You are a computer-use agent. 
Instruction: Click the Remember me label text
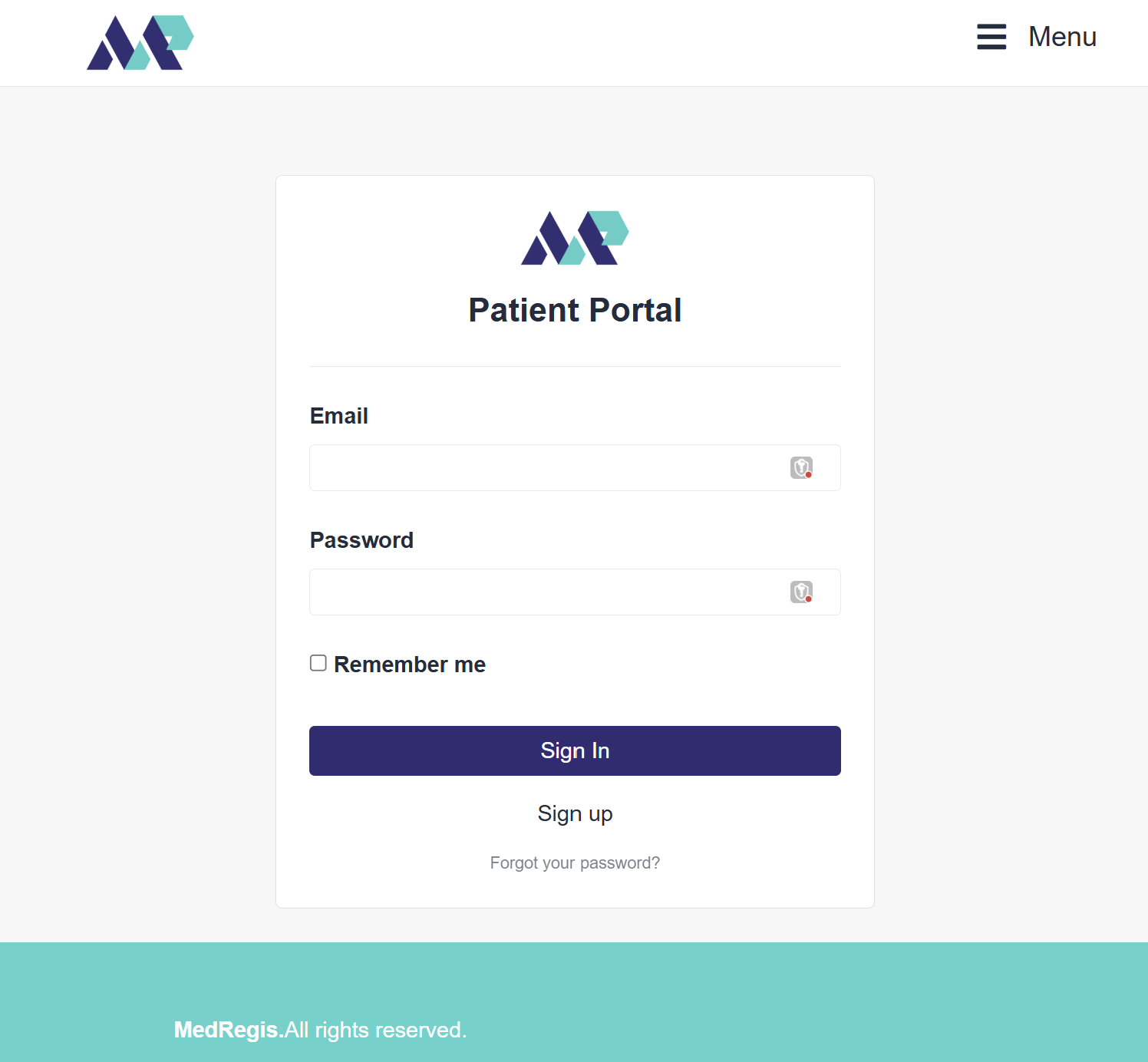(x=410, y=665)
